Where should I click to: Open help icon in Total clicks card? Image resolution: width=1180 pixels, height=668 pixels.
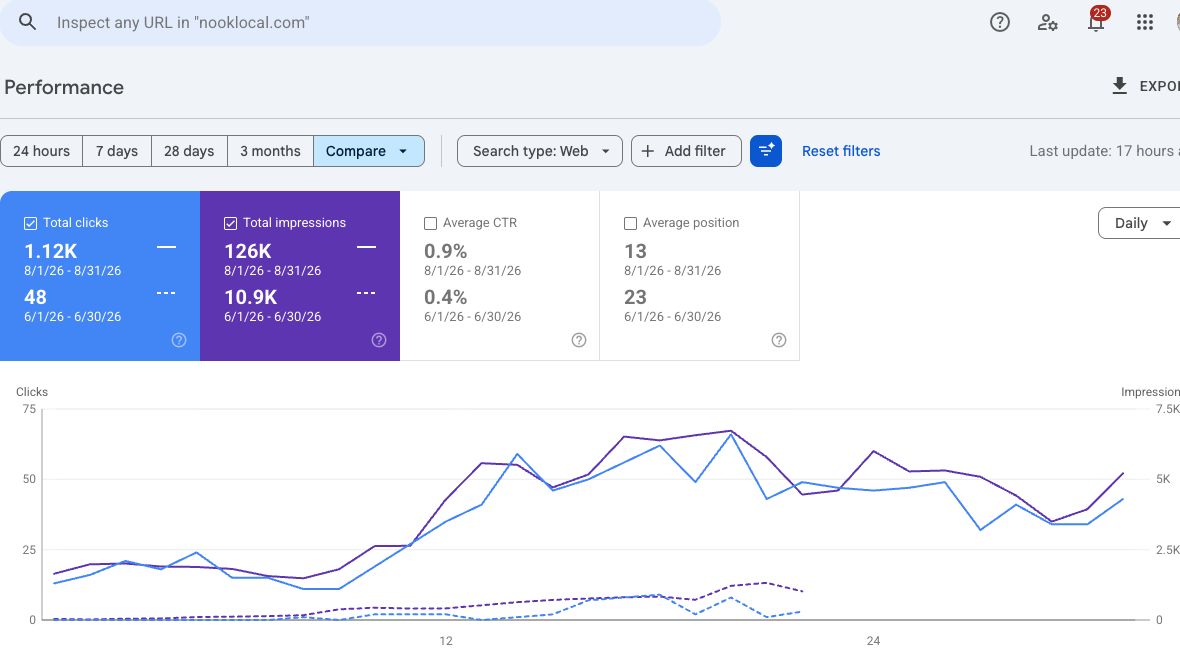coord(179,340)
